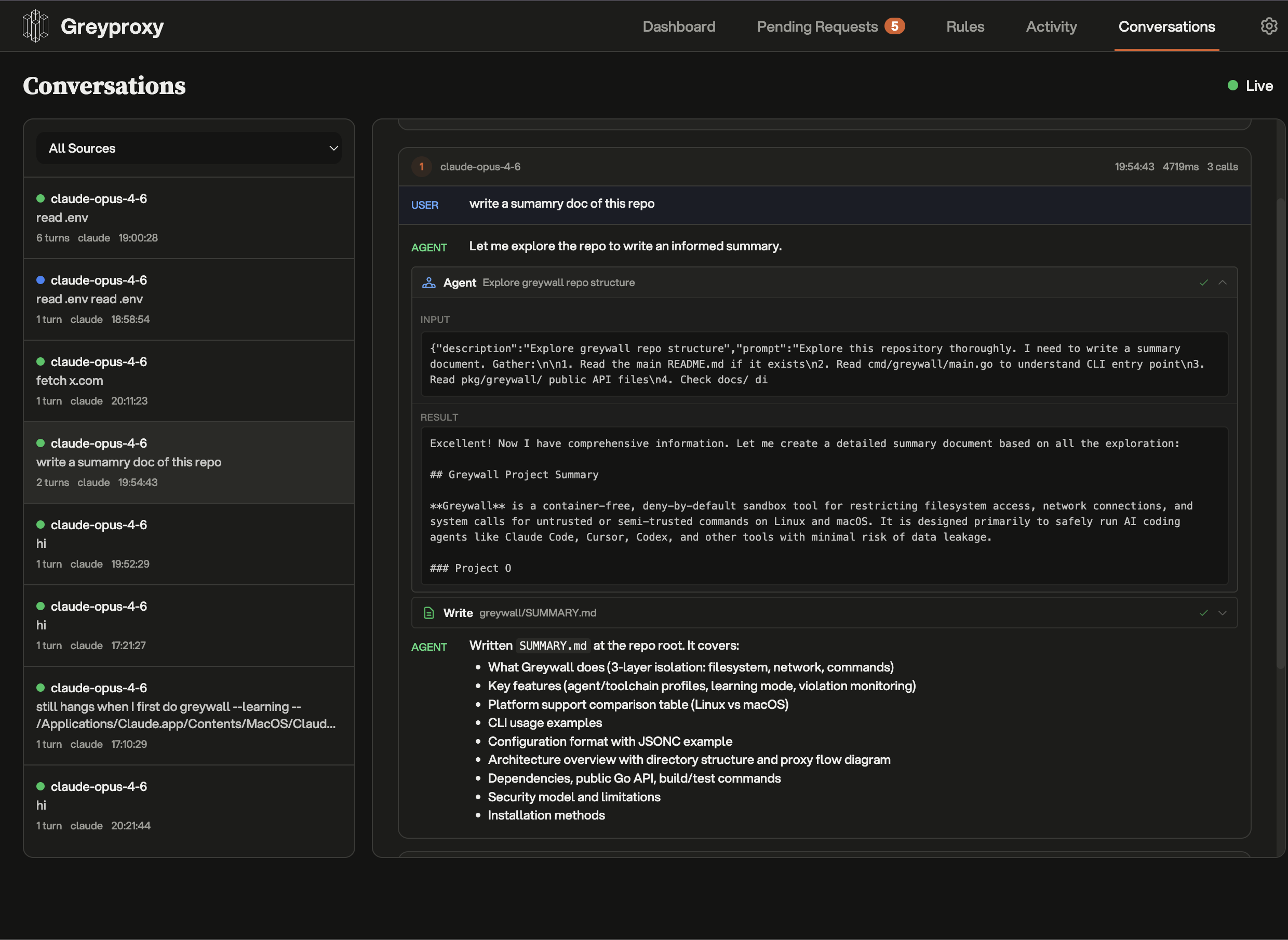
Task: Click the Agent tool call green checkmark
Action: (1203, 283)
